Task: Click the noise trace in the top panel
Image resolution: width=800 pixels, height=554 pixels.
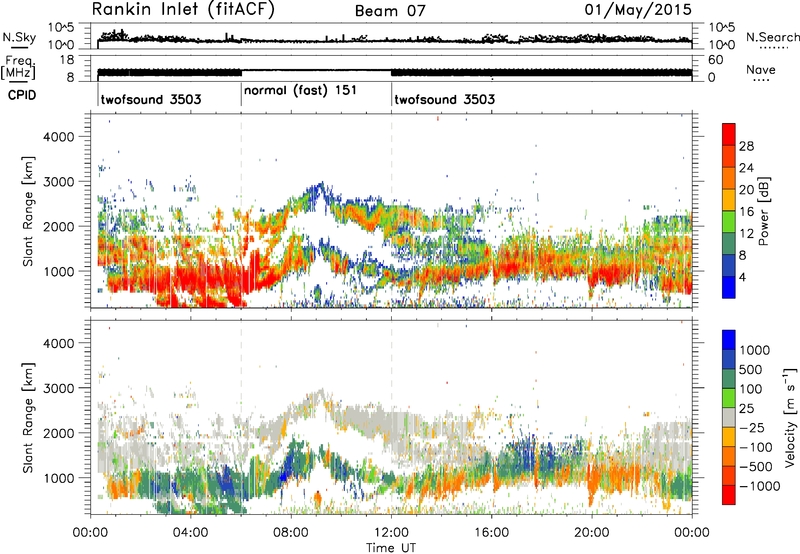Action: (394, 38)
